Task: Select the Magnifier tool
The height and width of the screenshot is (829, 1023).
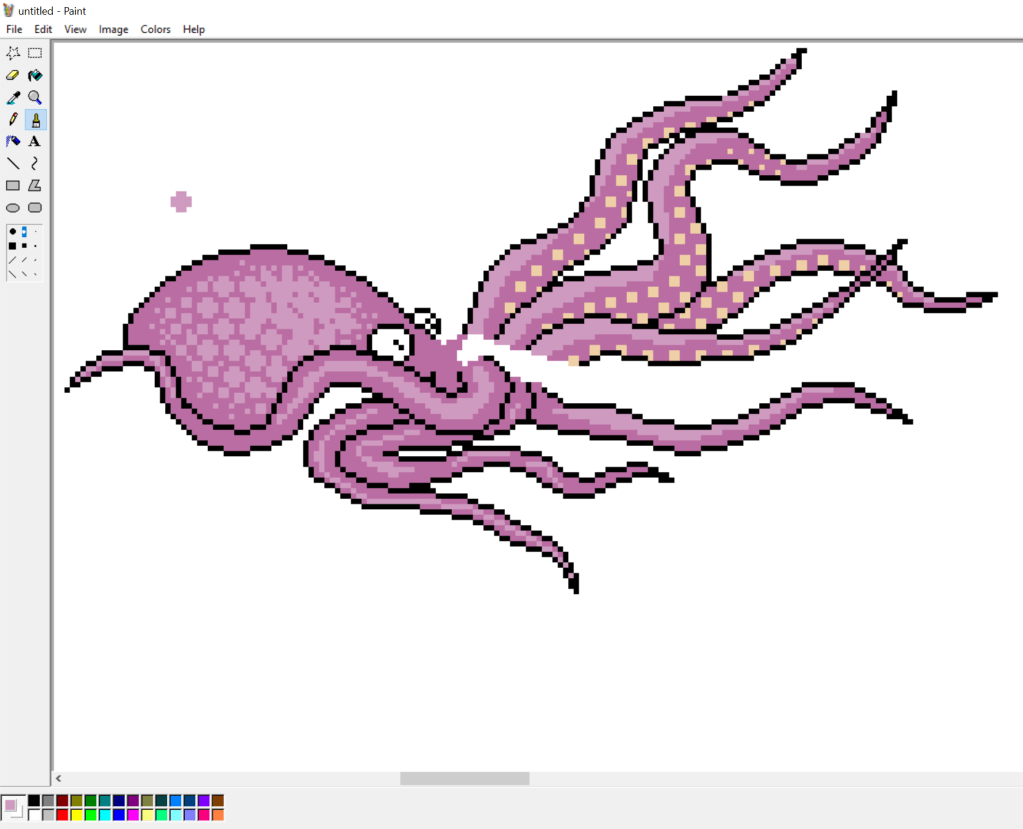Action: click(x=35, y=98)
